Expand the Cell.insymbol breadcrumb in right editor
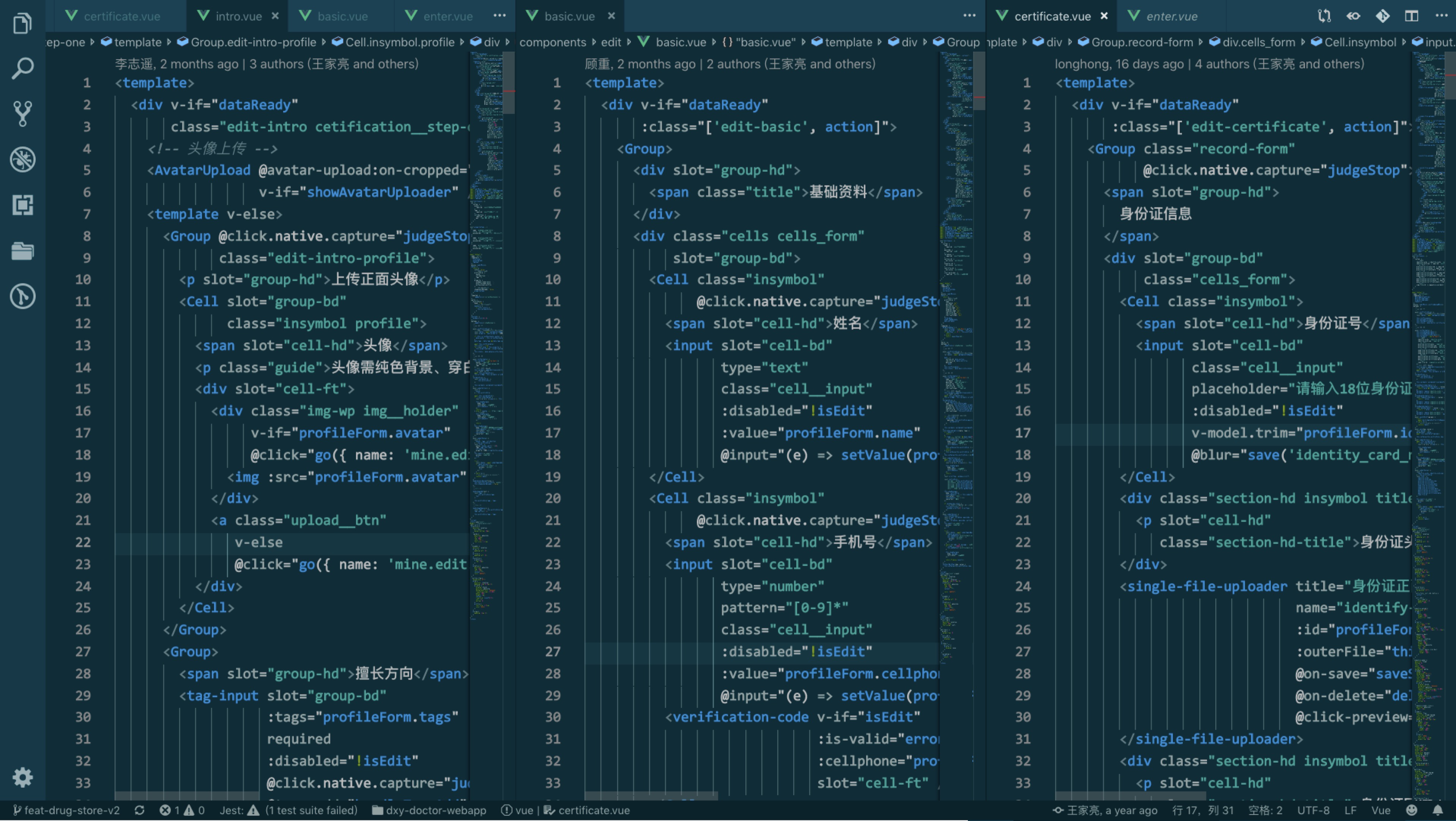Screen dimensions: 1456x821 1360,43
